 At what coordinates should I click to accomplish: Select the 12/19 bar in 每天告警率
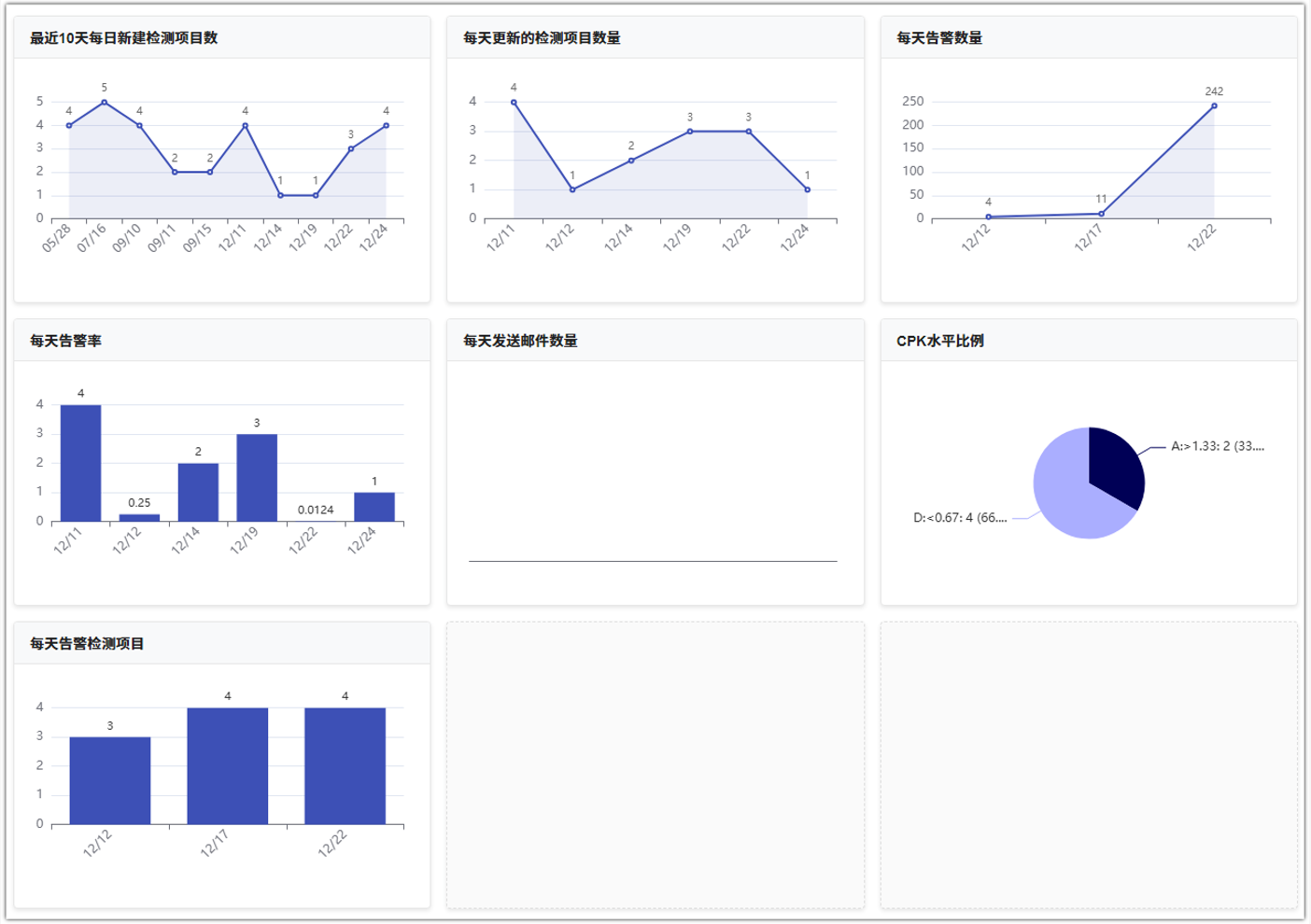coord(257,478)
